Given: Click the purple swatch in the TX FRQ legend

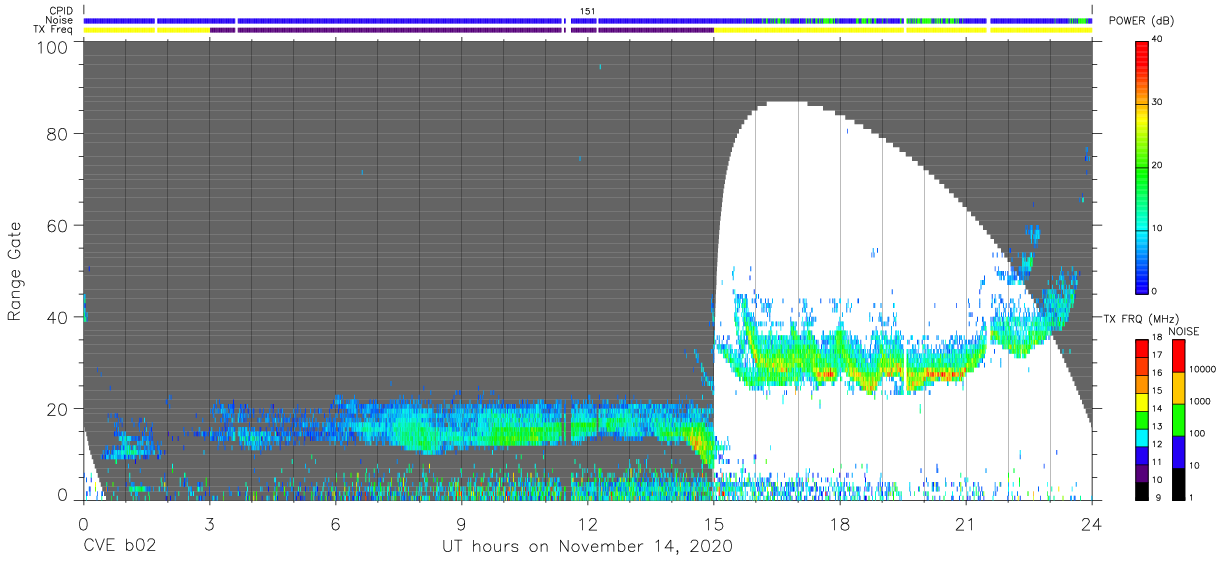Looking at the screenshot, I should click(x=1143, y=473).
